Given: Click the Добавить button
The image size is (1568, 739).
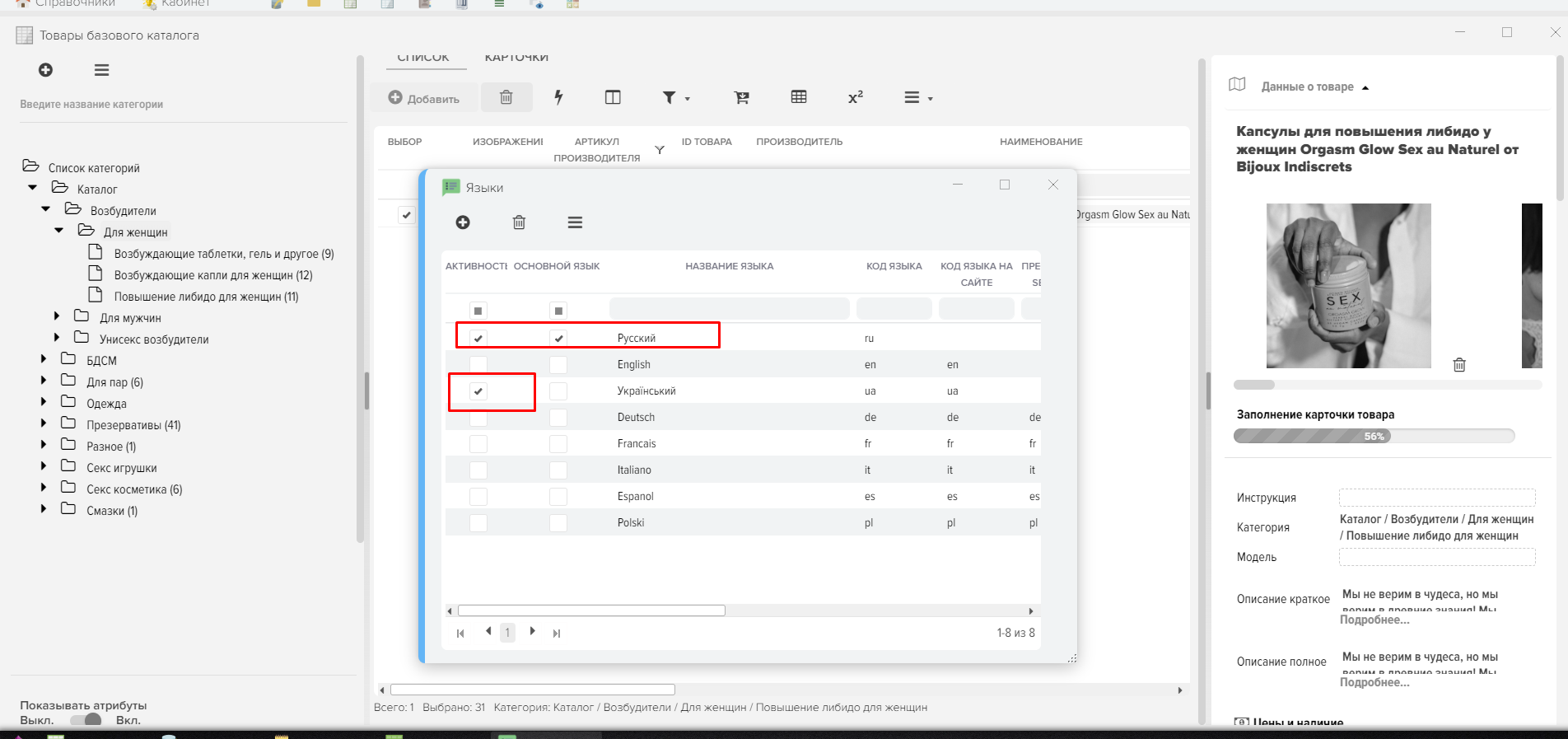Looking at the screenshot, I should 423,98.
